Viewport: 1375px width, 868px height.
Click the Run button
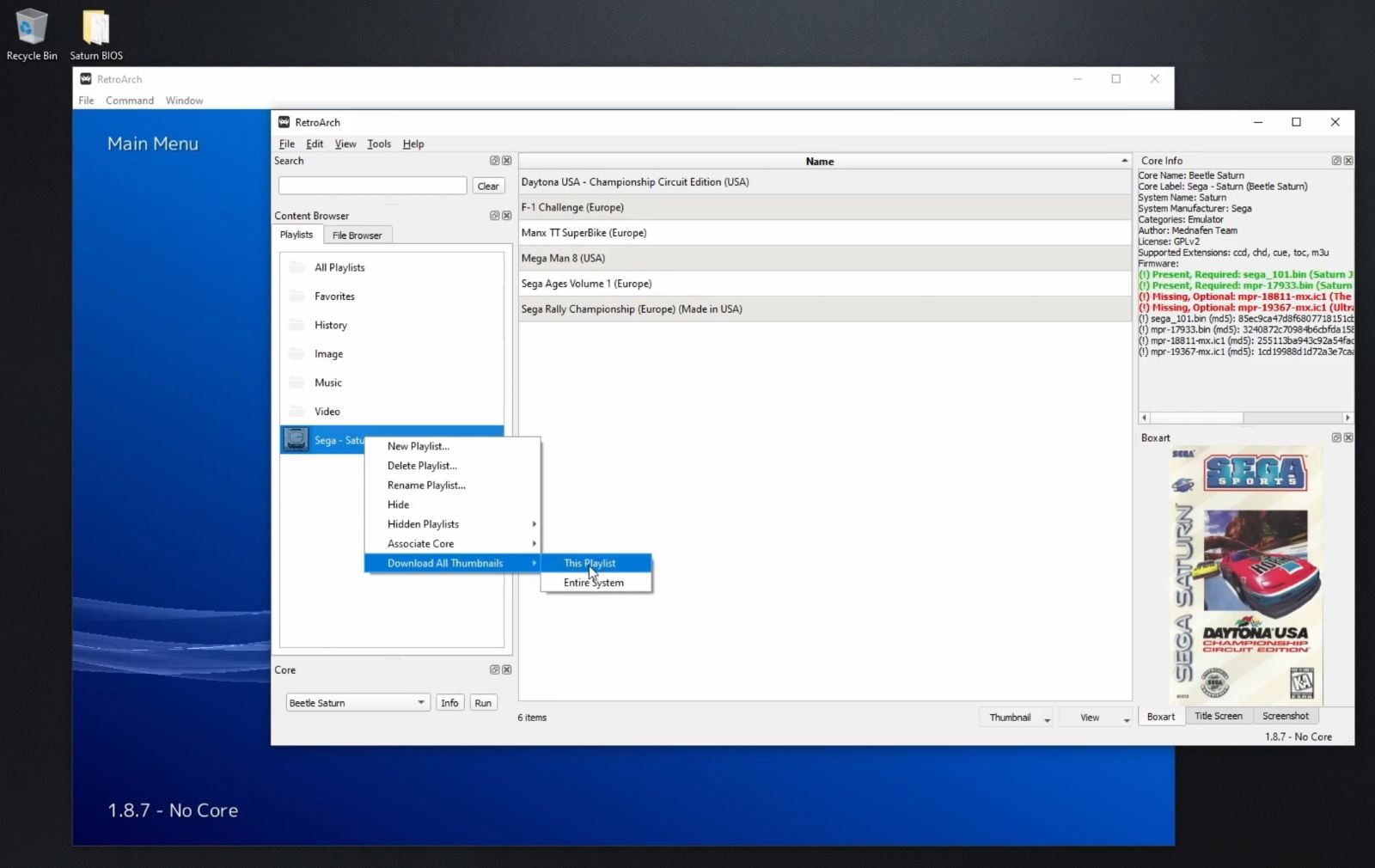[483, 703]
